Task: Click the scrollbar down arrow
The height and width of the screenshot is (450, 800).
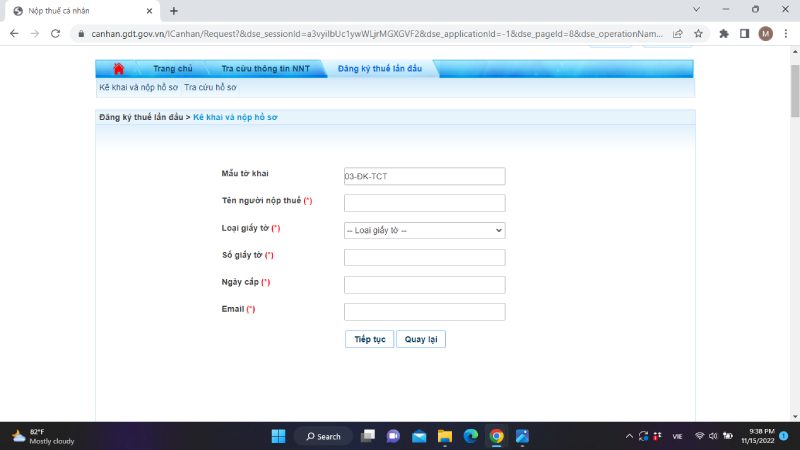Action: 795,416
